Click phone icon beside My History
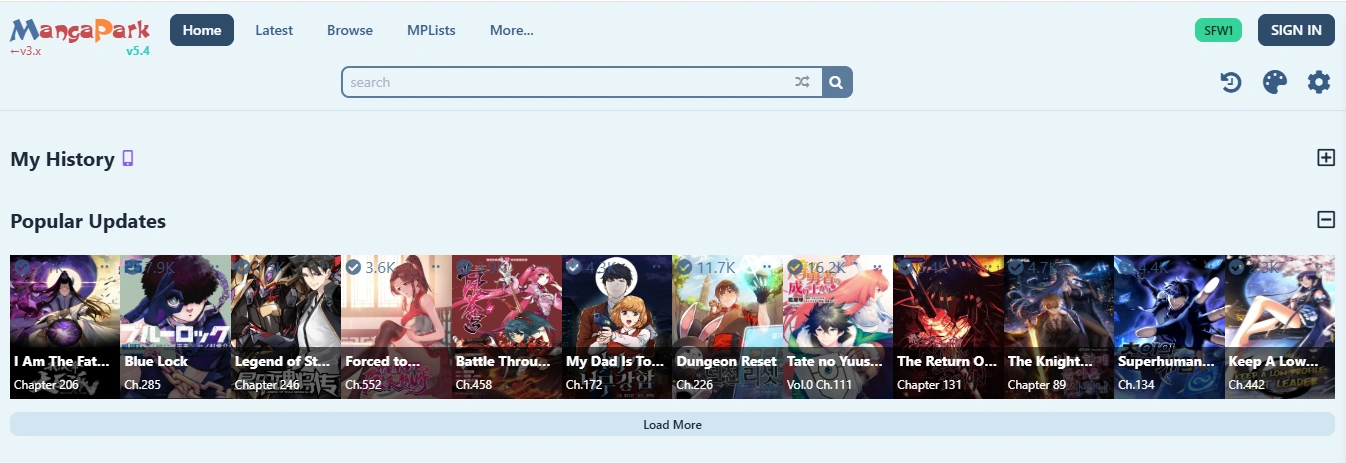This screenshot has width=1346, height=463. pos(127,158)
